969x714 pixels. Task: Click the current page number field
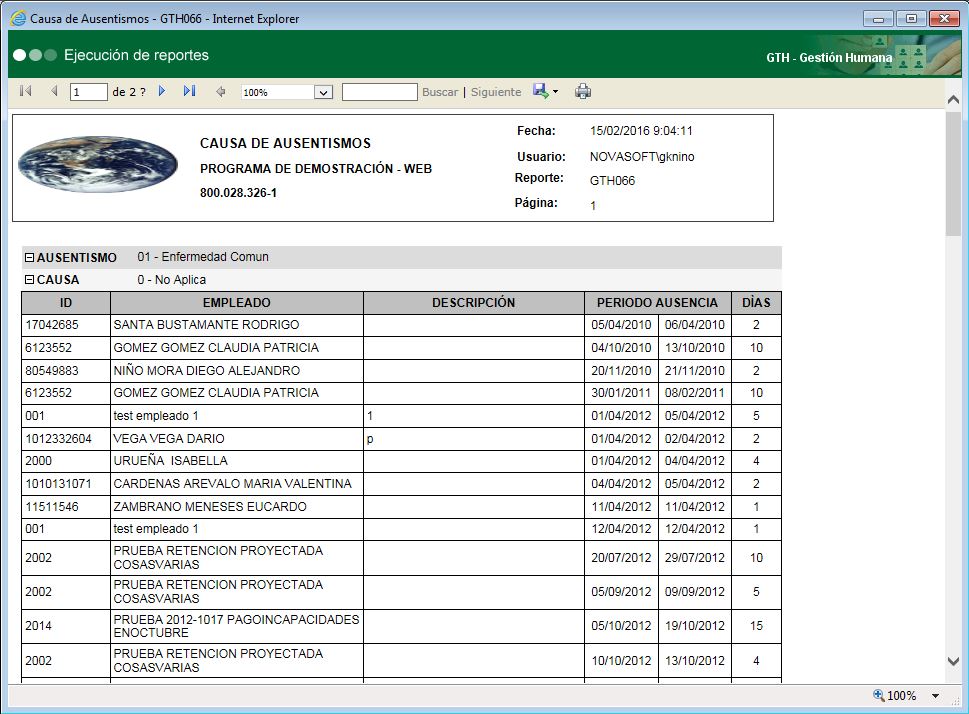[x=89, y=92]
